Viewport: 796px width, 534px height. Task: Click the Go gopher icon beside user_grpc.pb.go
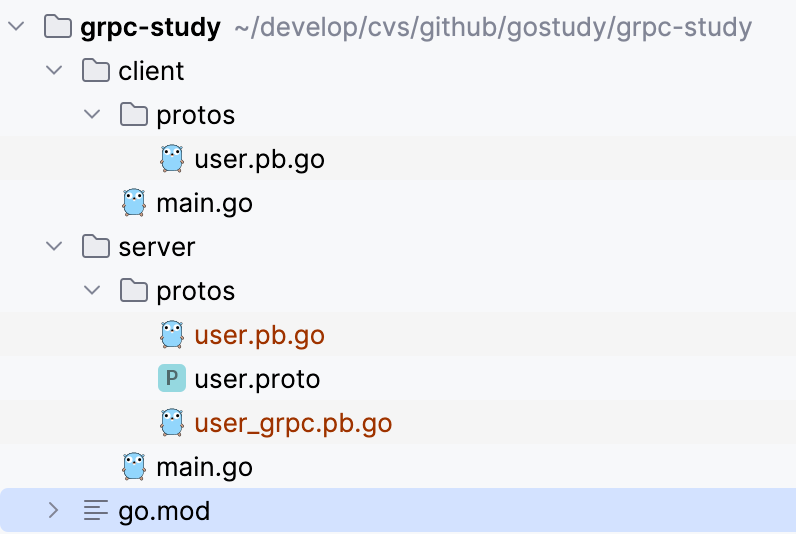point(172,423)
